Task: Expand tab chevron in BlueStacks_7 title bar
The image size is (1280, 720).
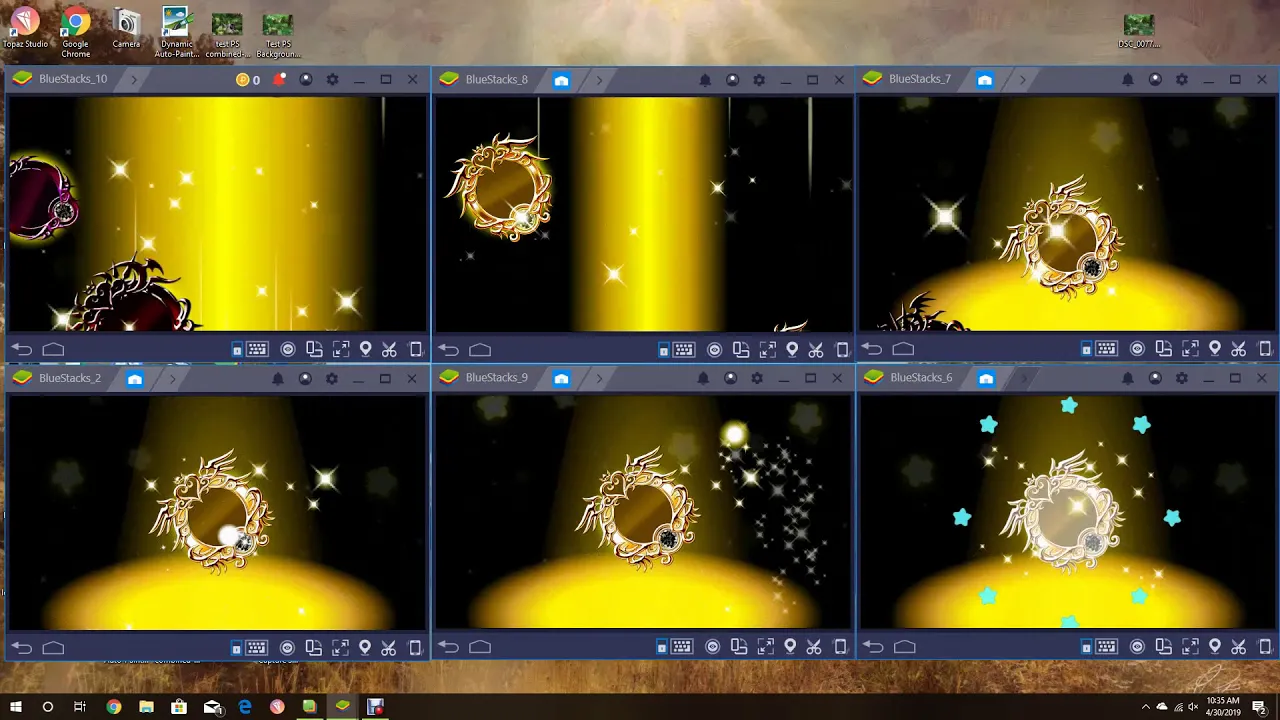Action: [x=1022, y=80]
